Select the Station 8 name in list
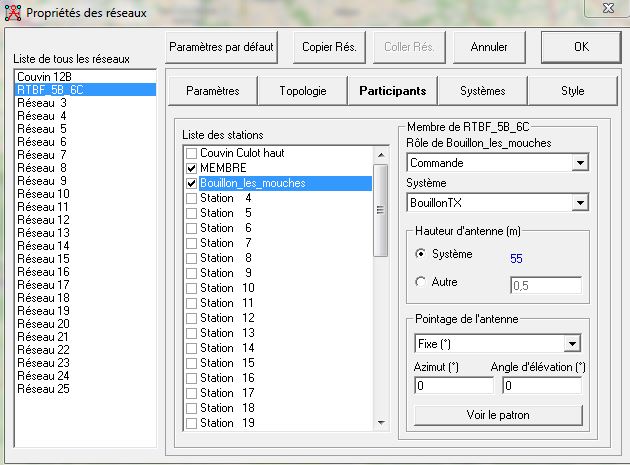This screenshot has width=630, height=465. point(226,258)
